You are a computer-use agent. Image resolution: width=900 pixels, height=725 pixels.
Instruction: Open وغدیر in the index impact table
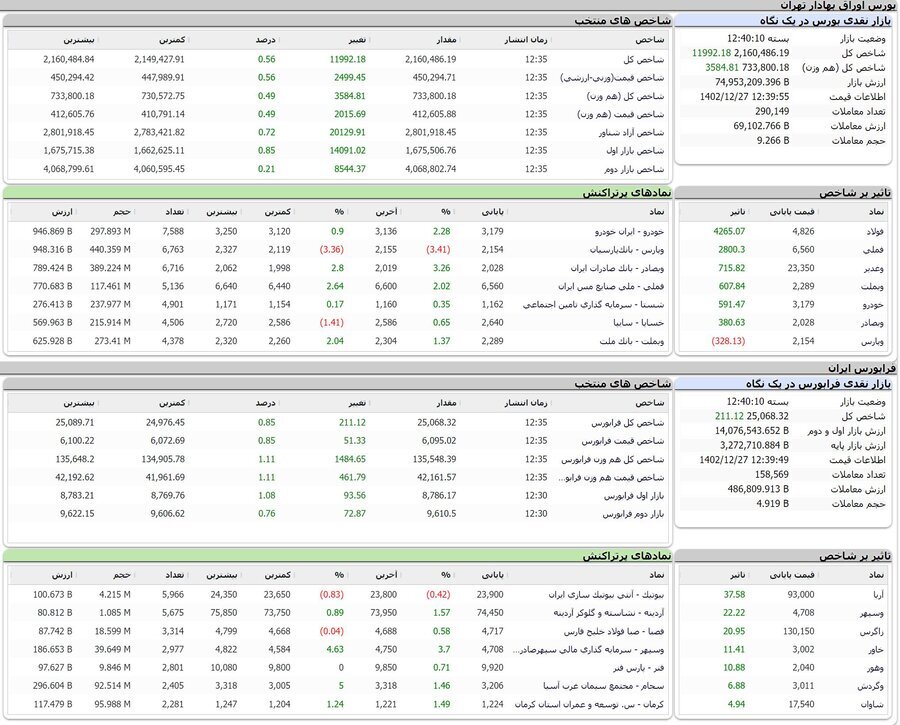tap(874, 268)
